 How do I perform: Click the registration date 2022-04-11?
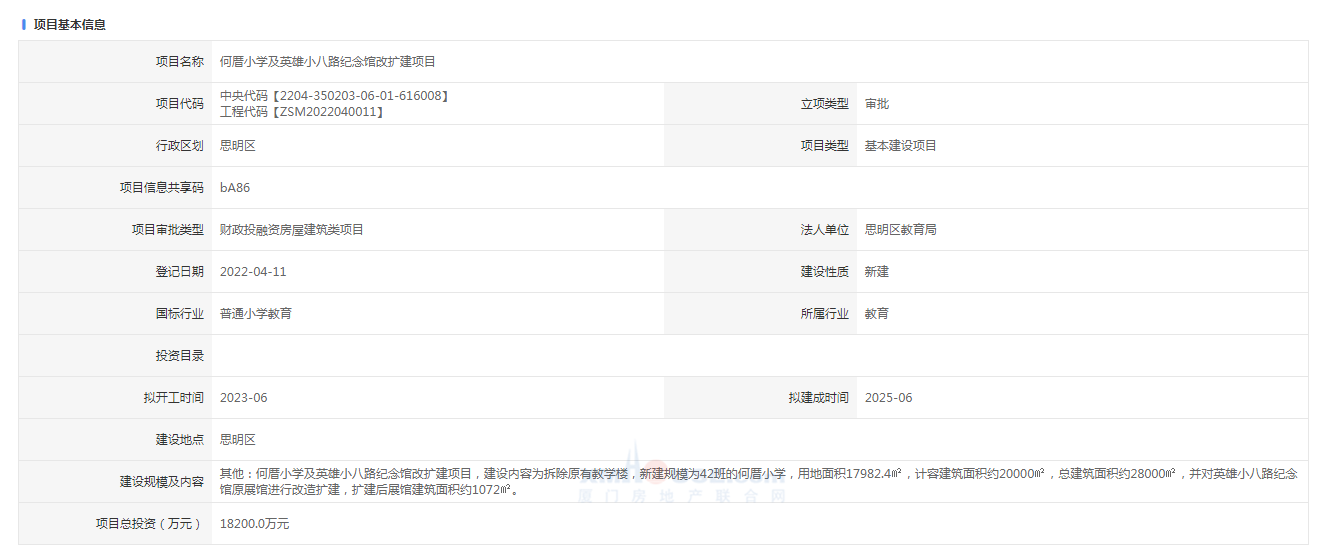[x=253, y=272]
